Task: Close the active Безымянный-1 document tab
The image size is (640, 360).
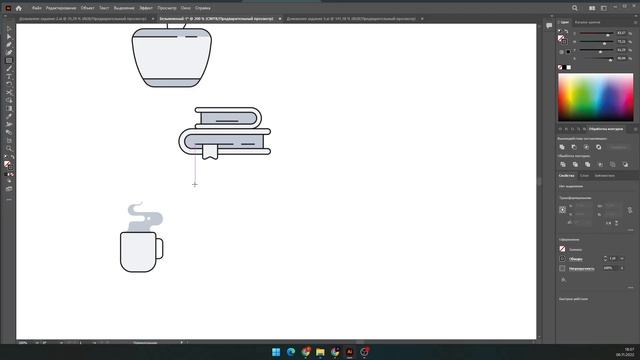Action: pos(280,19)
